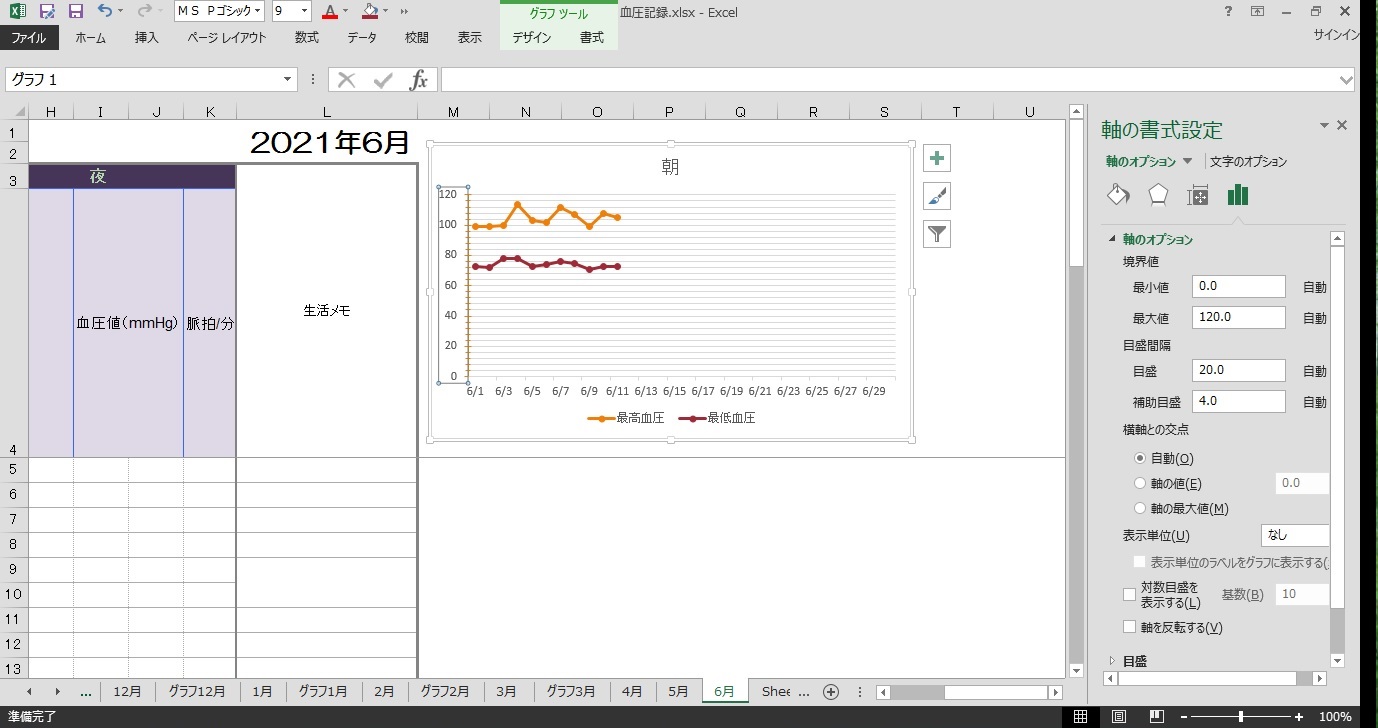1378x728 pixels.
Task: Open the 表示単位 なし dropdown
Action: coord(1295,535)
